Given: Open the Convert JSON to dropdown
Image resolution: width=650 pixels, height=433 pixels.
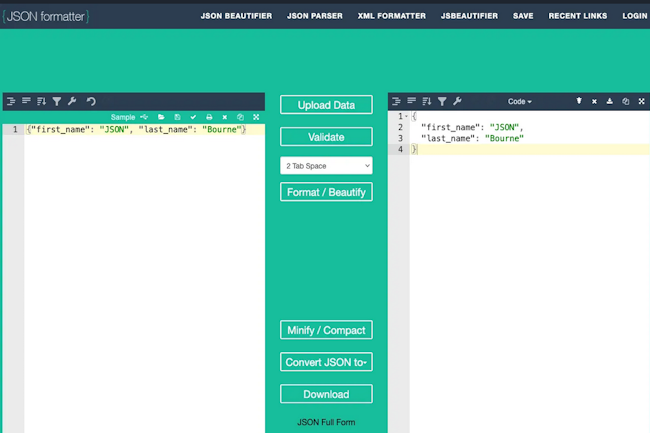Looking at the screenshot, I should [326, 362].
